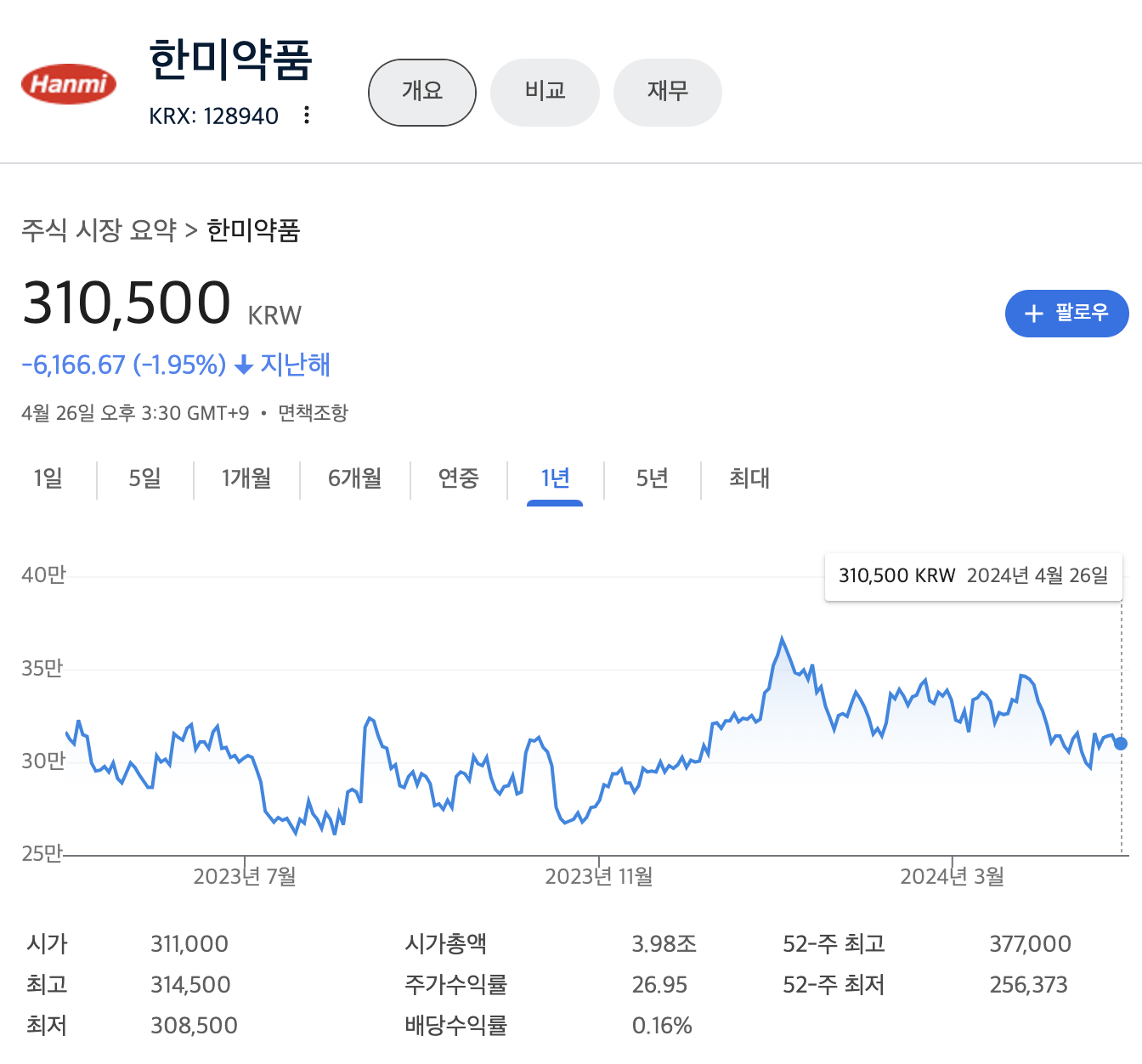The image size is (1142, 1064).
Task: Click the 30만 y-axis label
Action: pyautogui.click(x=43, y=761)
